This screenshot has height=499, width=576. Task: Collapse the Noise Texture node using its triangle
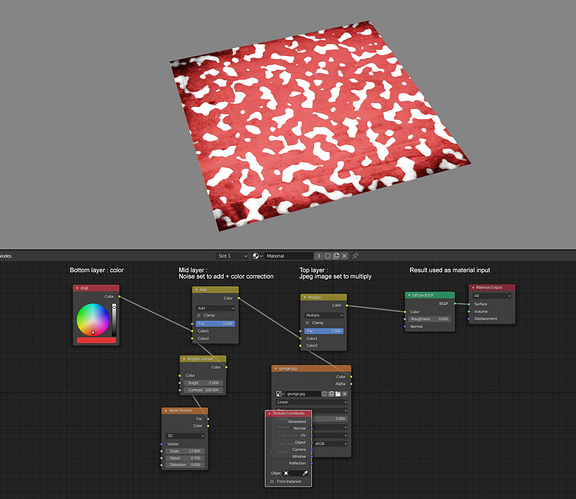pos(166,410)
